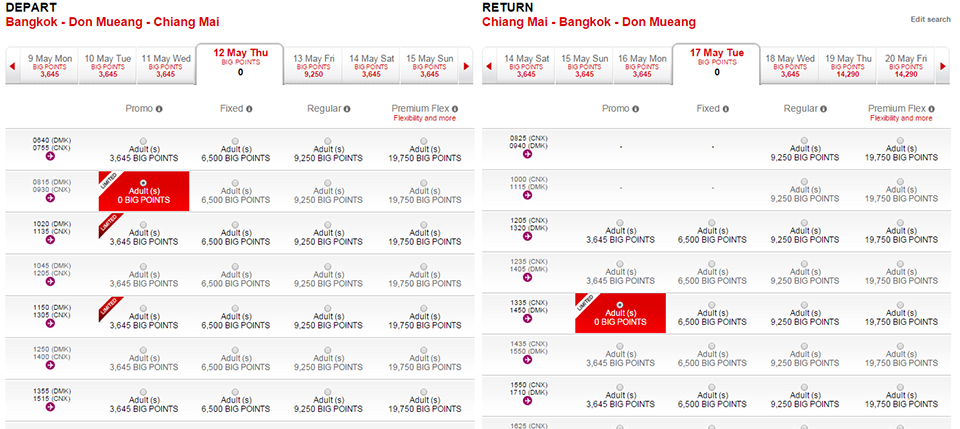This screenshot has width=960, height=429.
Task: Open details arrow for 1235 CNX return flight
Action: pos(527,277)
